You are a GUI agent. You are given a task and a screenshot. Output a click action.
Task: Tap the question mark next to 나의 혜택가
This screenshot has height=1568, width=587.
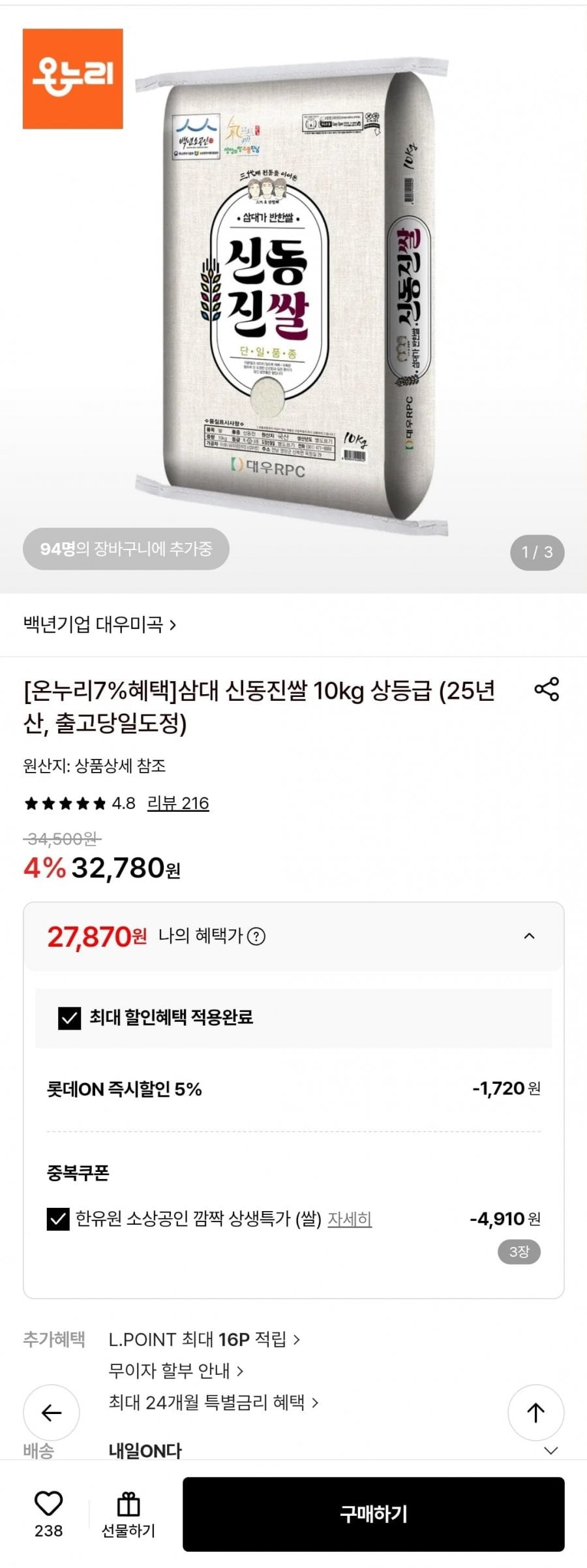tap(257, 936)
